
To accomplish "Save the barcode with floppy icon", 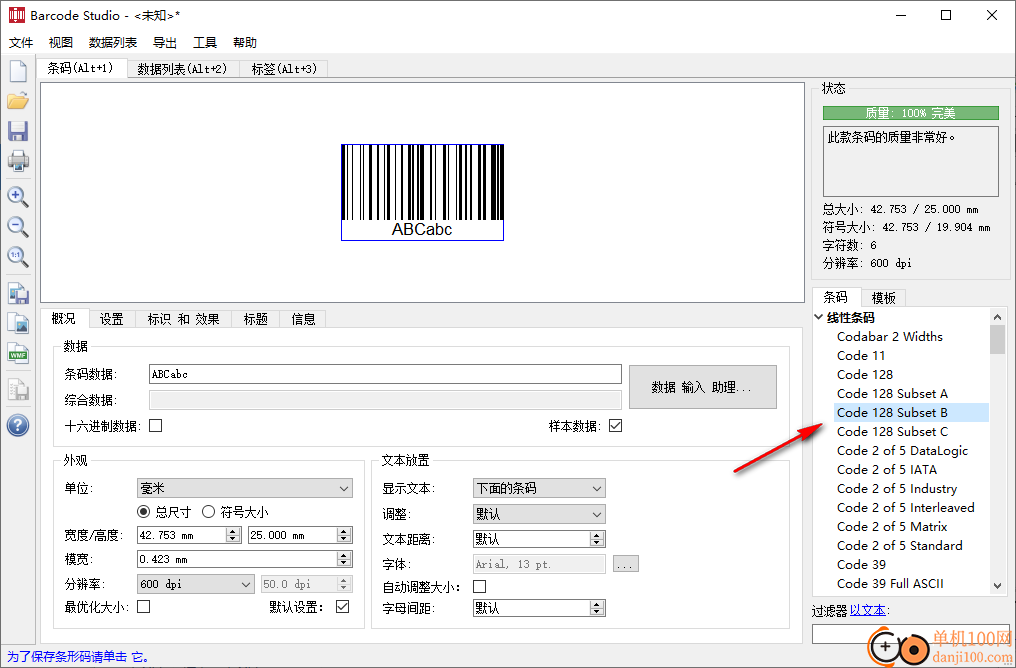I will [18, 130].
